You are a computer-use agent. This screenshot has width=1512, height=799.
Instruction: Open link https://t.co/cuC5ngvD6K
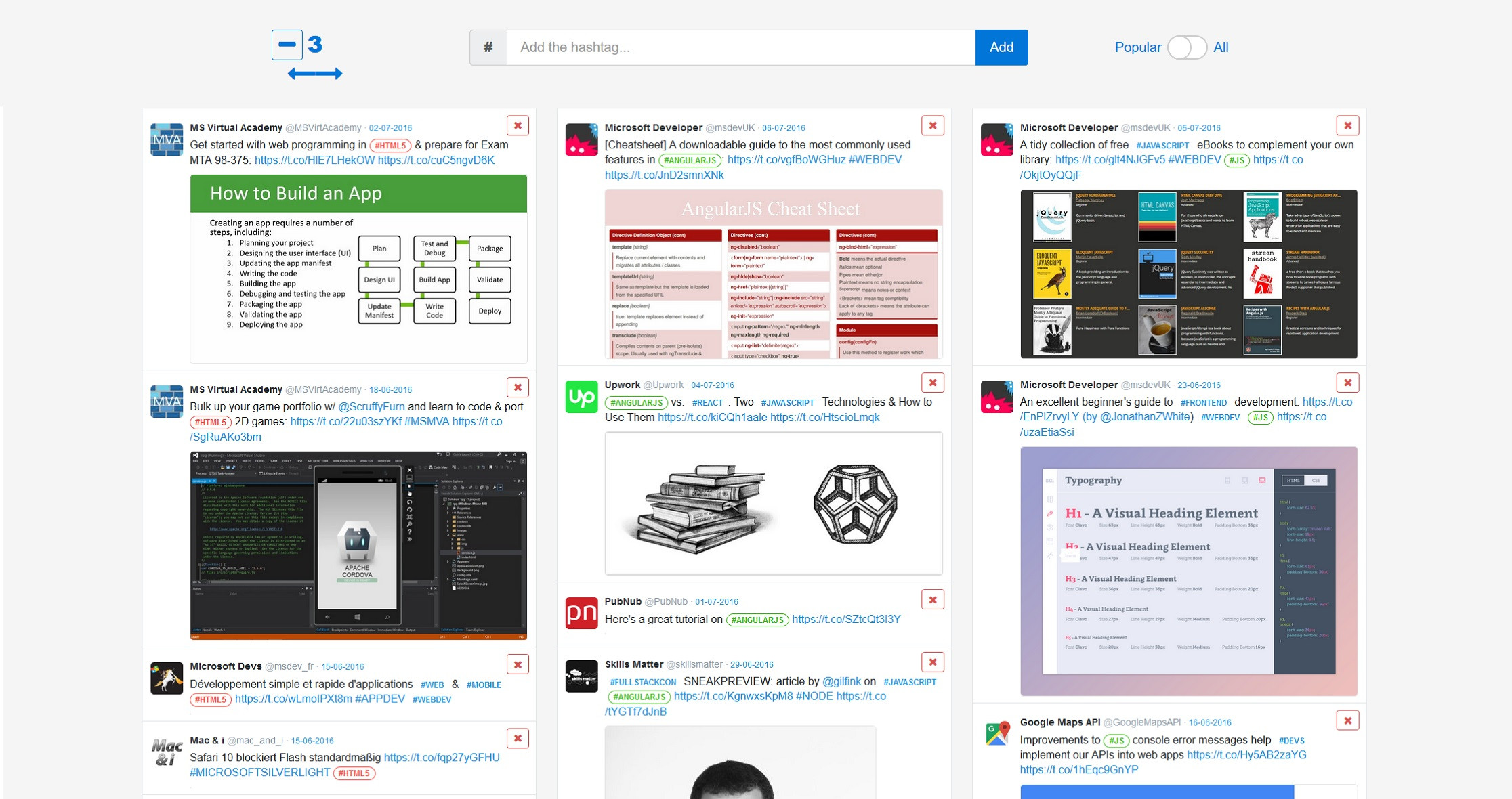point(436,160)
